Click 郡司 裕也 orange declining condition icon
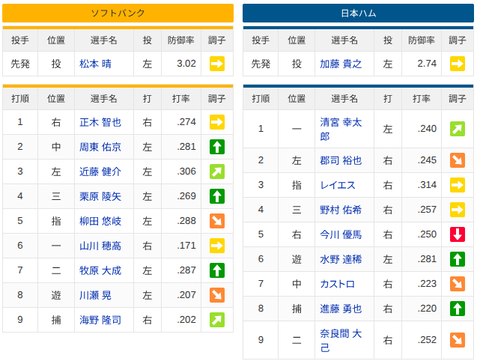480x364 pixels. coord(457,160)
